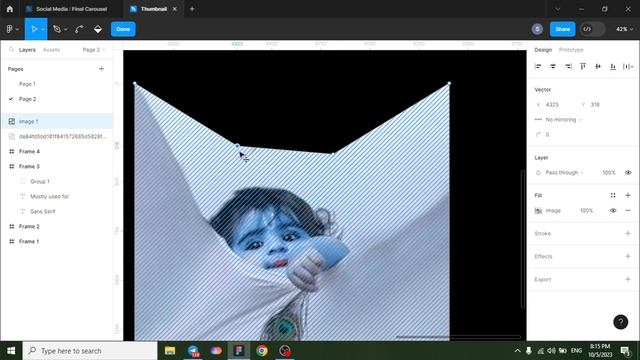Screen dimensions: 640x360
Task: Align right using the alignment icon
Action: 568,67
